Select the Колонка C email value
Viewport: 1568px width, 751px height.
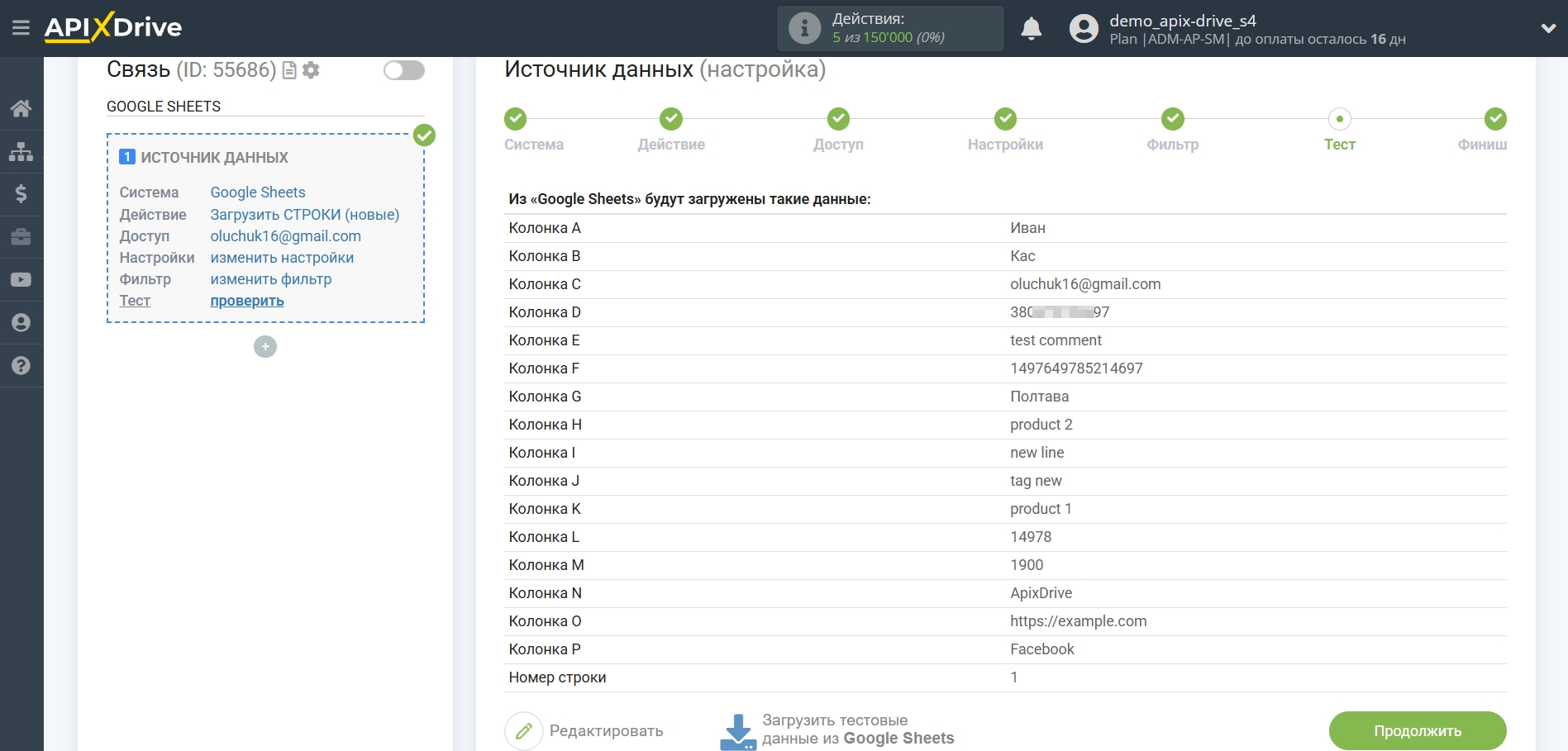[x=1085, y=284]
